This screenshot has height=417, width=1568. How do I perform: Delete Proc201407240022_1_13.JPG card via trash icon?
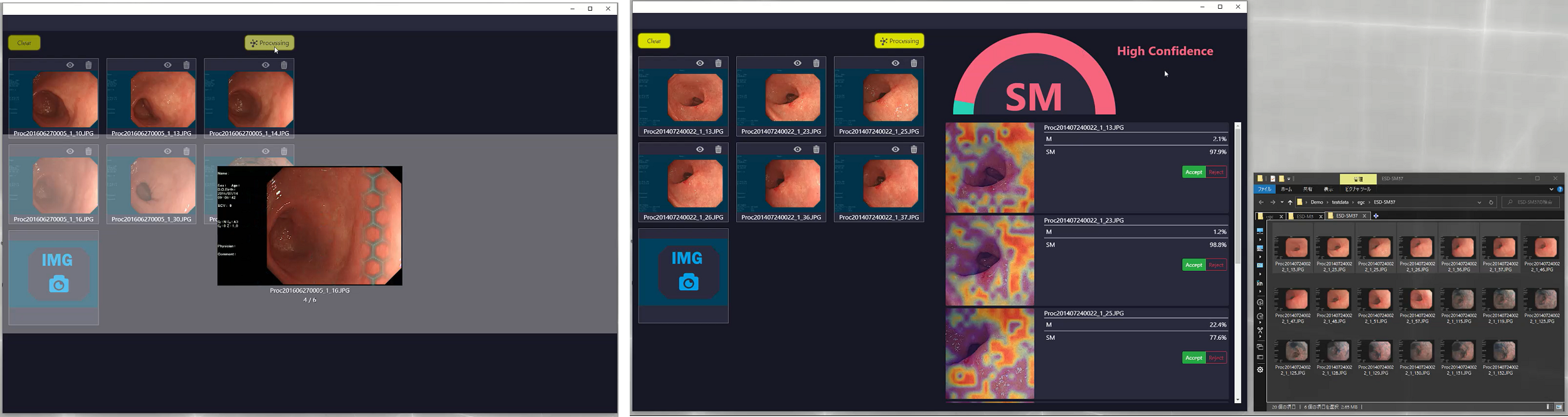[718, 63]
